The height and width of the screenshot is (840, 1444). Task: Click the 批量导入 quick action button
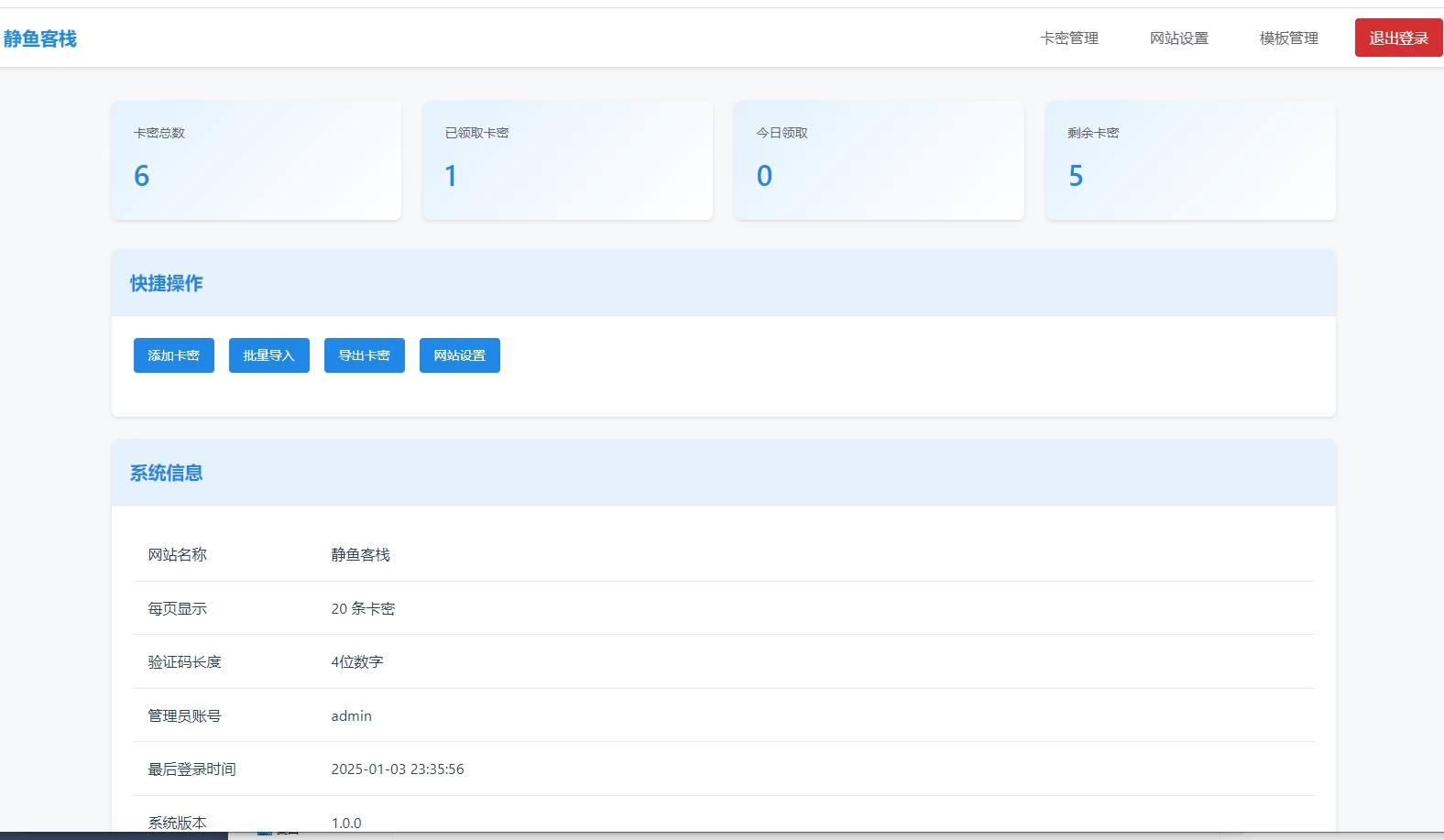coord(269,355)
